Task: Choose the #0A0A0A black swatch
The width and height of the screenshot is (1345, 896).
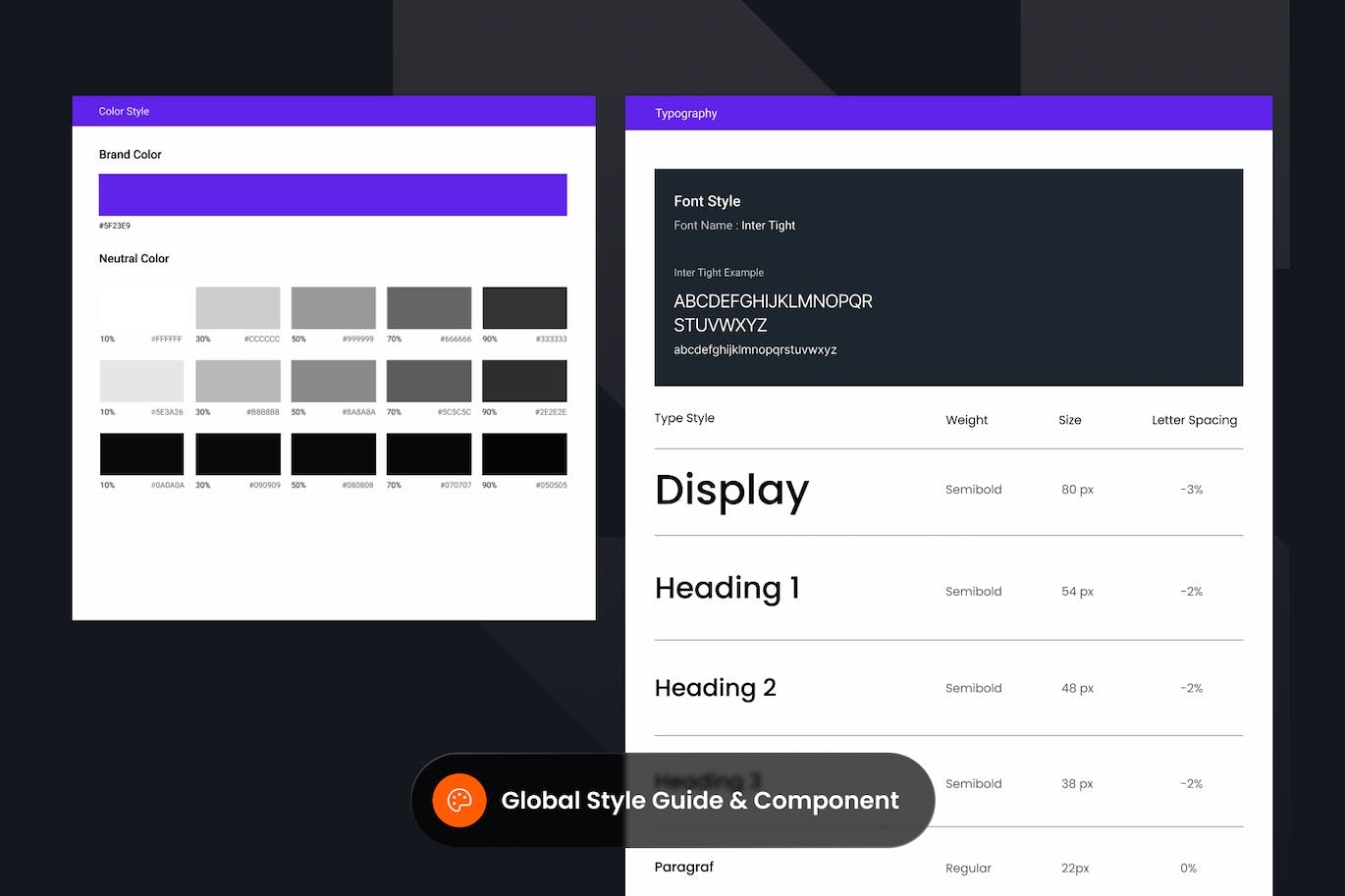Action: tap(141, 454)
